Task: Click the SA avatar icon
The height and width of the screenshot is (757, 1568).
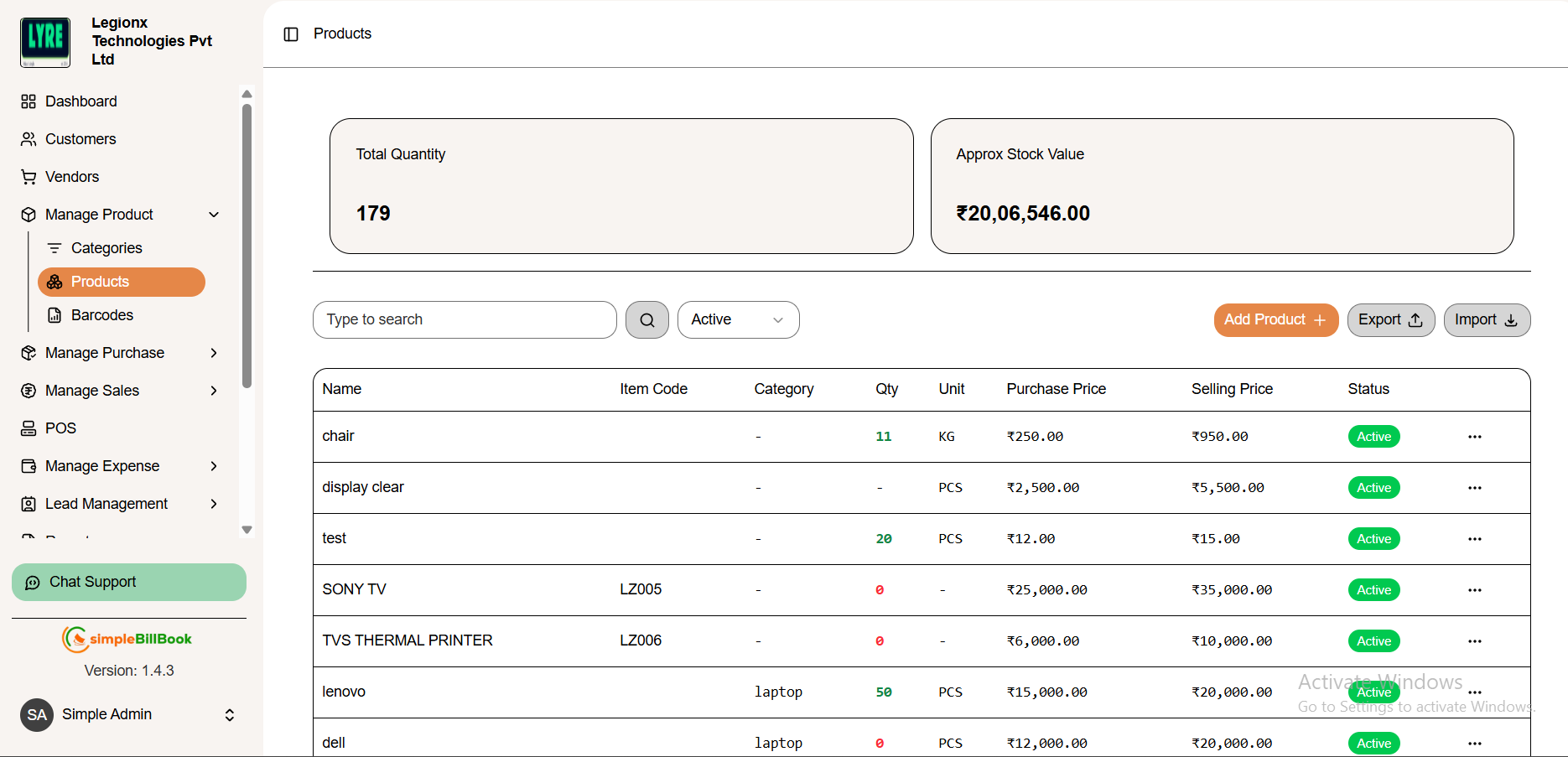Action: click(x=37, y=715)
